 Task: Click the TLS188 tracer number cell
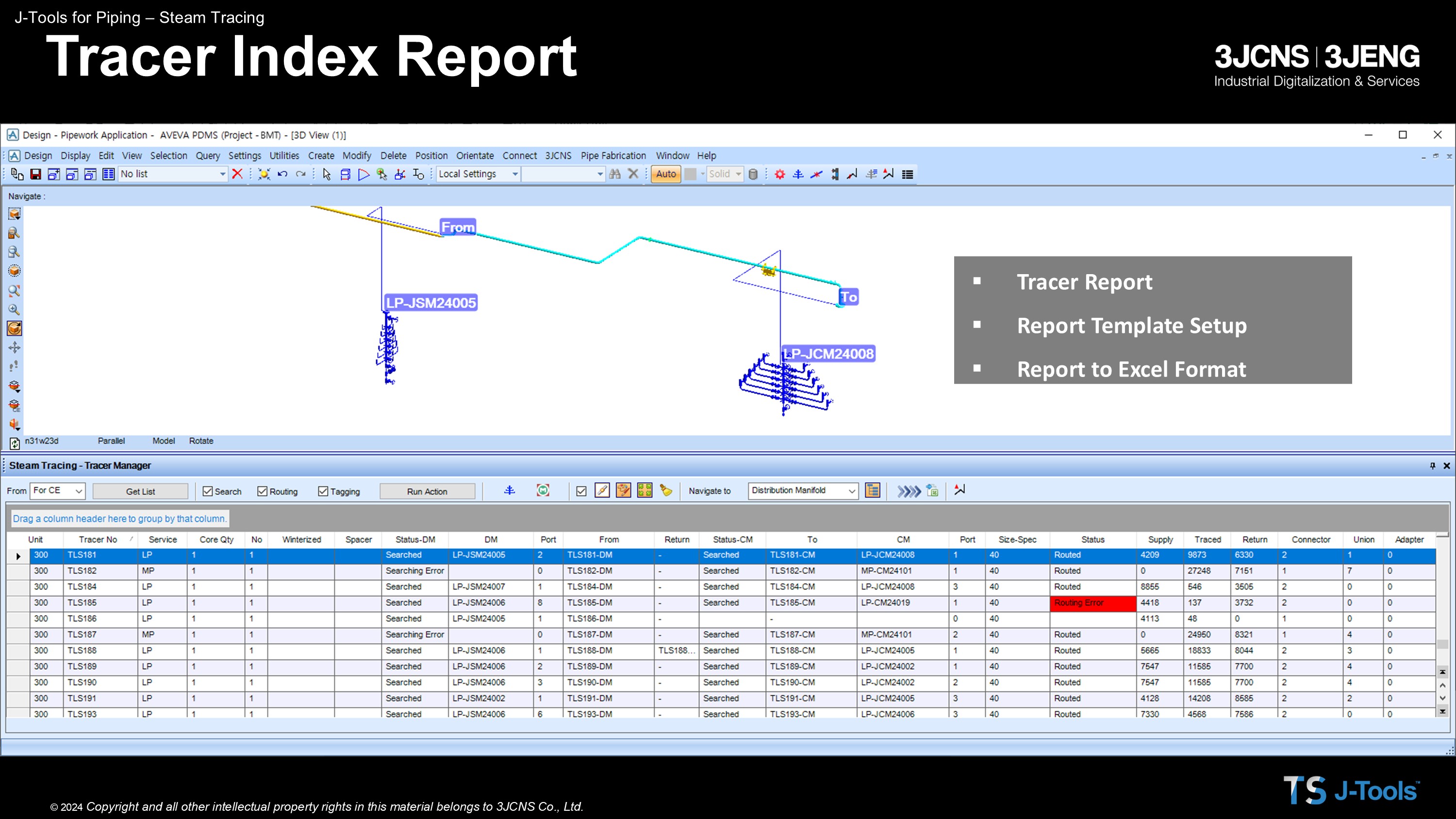(100, 650)
